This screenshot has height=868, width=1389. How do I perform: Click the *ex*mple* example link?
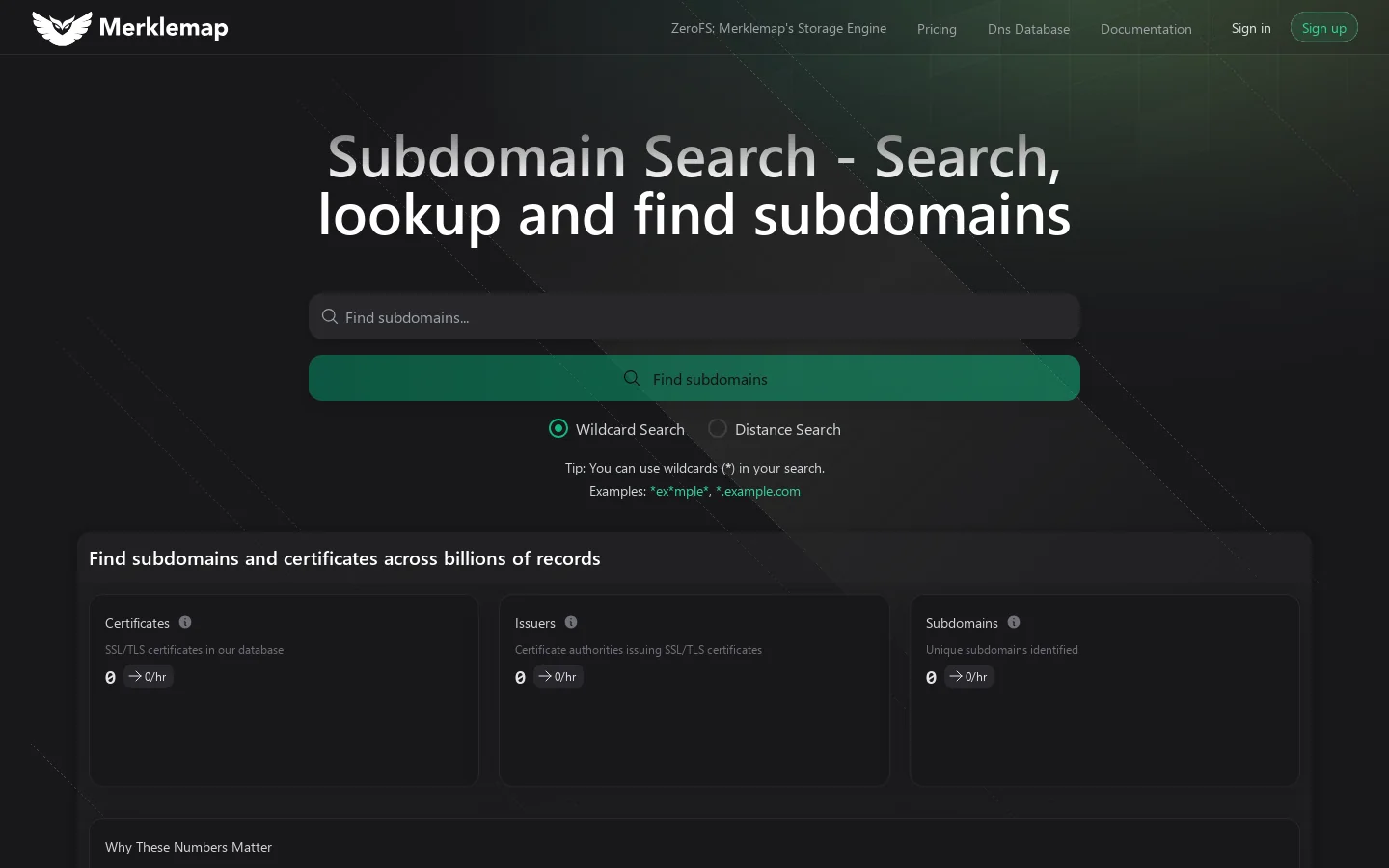(680, 491)
